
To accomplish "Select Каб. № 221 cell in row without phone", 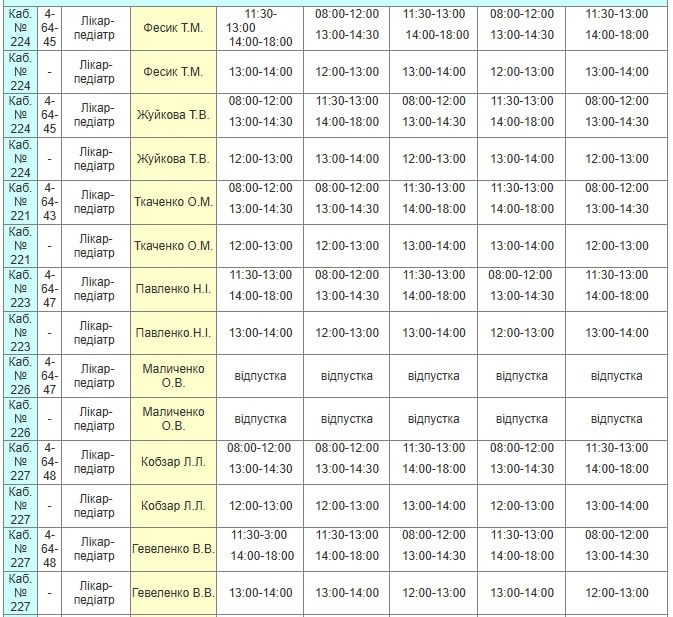I will point(20,246).
